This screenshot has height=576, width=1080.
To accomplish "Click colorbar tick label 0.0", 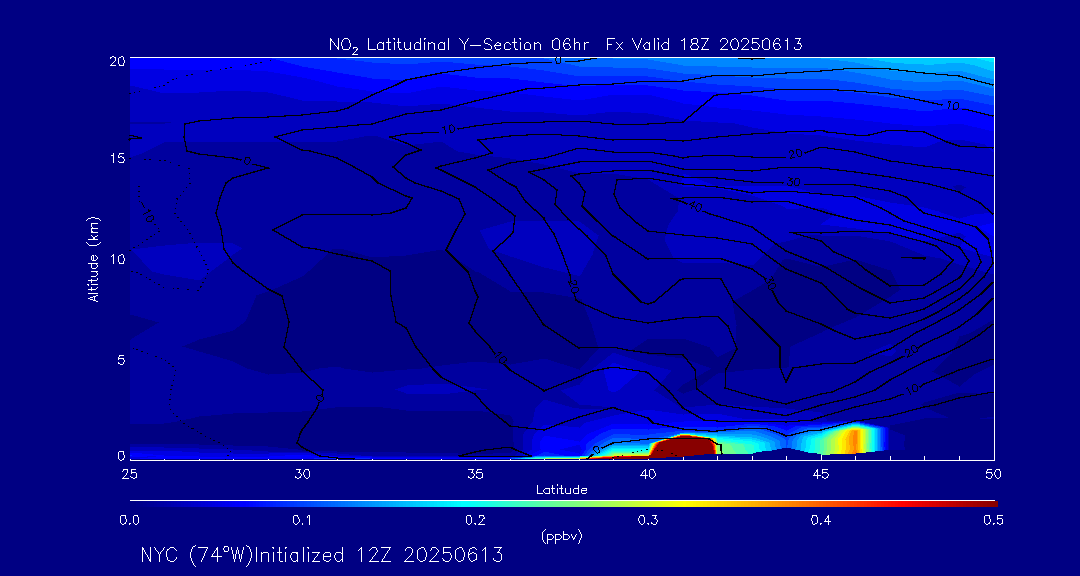I will (130, 520).
